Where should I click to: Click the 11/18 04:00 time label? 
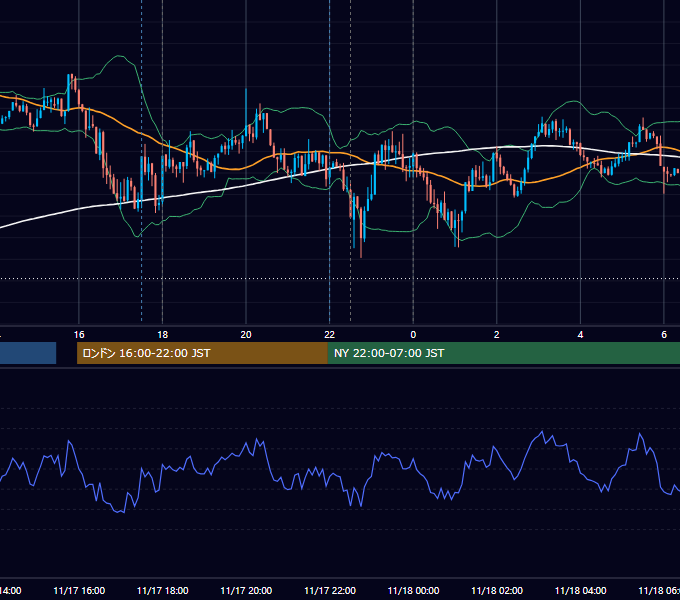point(581,590)
